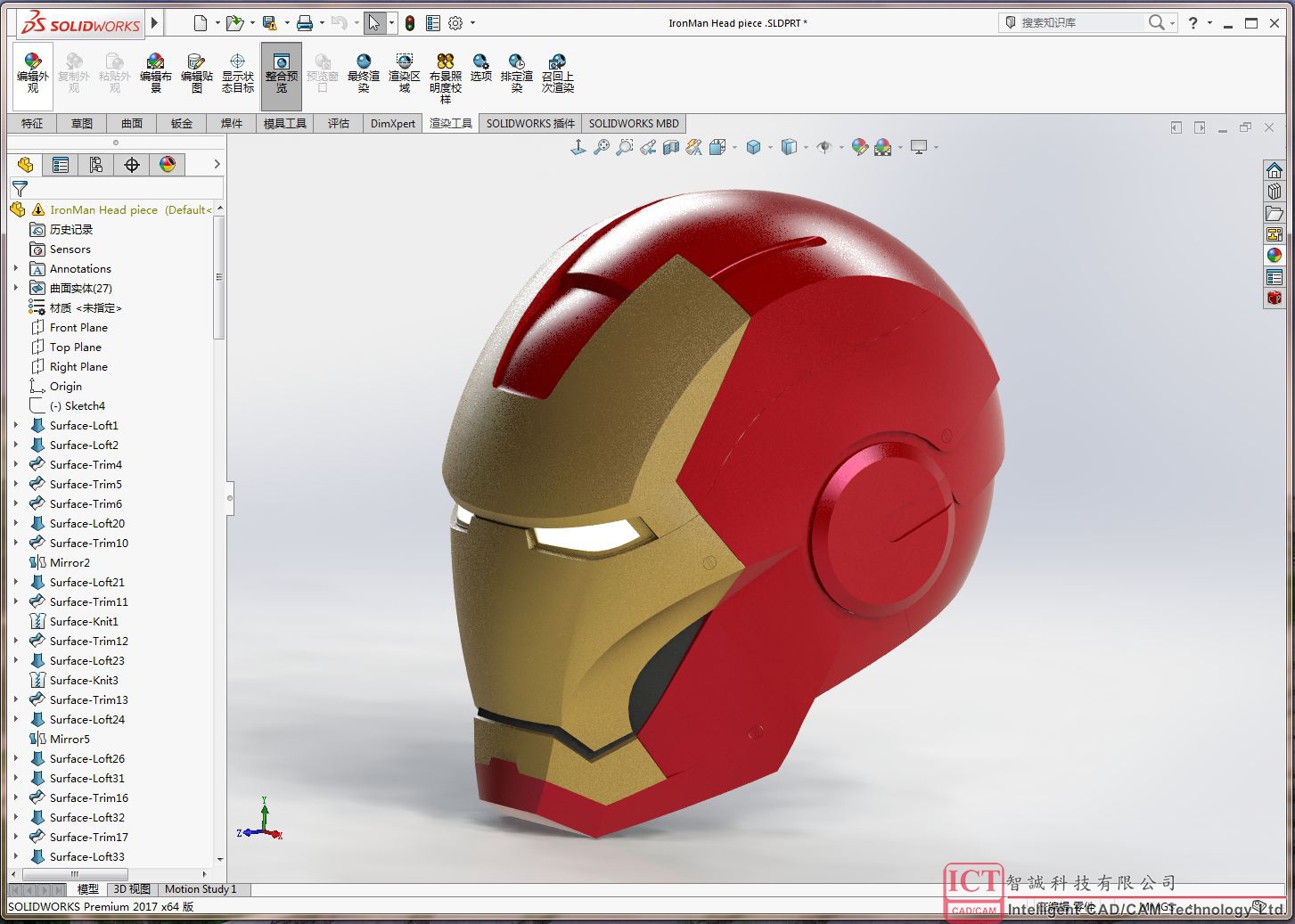This screenshot has width=1295, height=924.
Task: Select Surface-Knit1 in feature tree
Action: [74, 621]
